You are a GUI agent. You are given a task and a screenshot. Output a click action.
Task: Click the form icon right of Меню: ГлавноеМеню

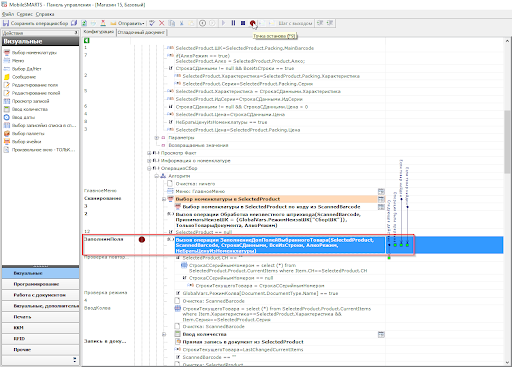pos(381,191)
